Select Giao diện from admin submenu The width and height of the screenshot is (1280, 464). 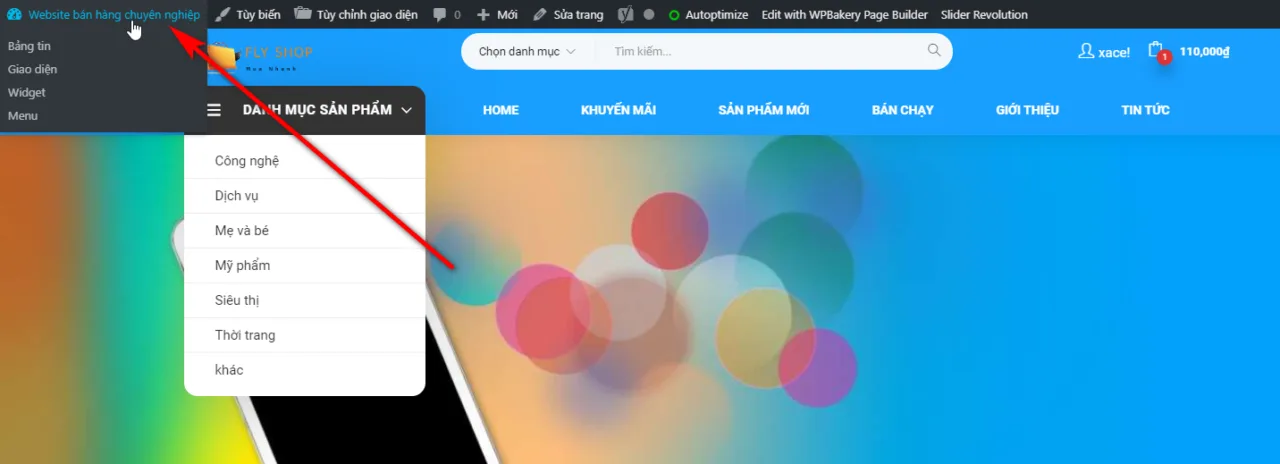tap(33, 69)
